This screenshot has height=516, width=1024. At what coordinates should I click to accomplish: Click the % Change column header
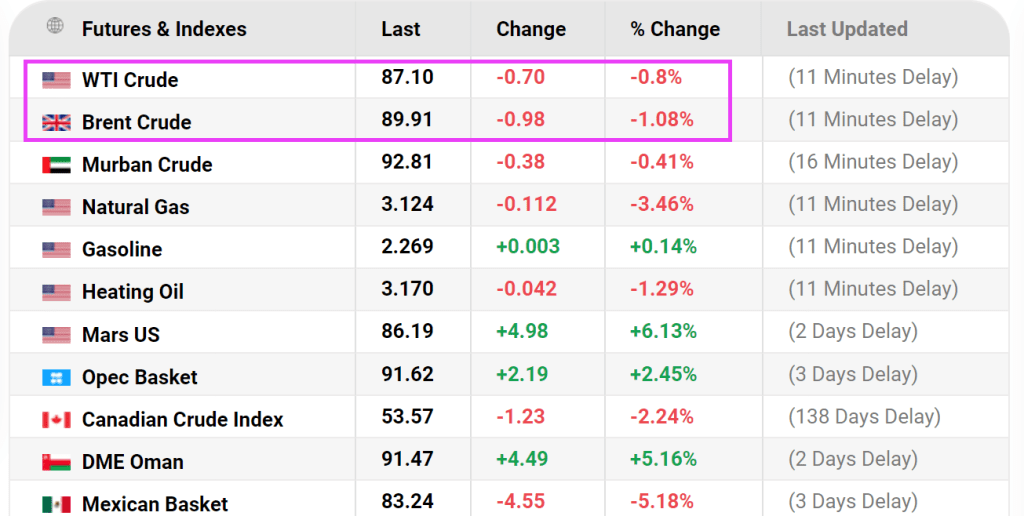675,29
